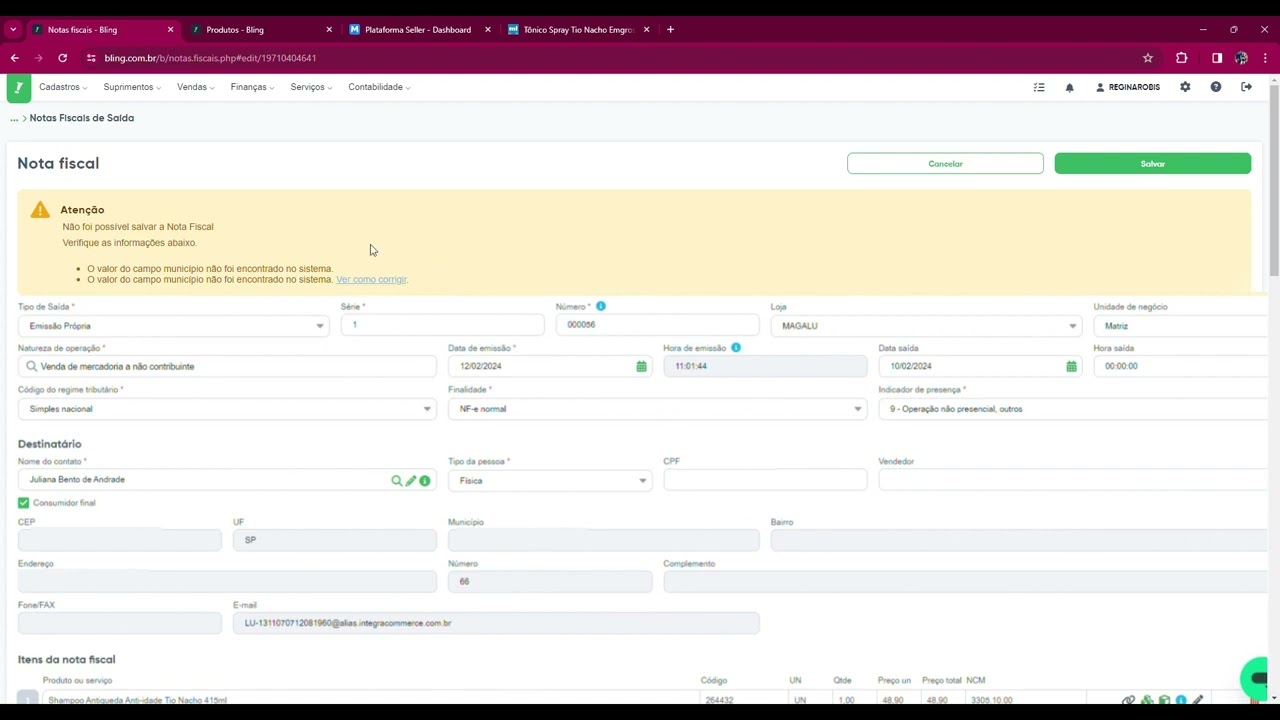Go back in browser history
Screen dimensions: 1280x720
pos(14,58)
